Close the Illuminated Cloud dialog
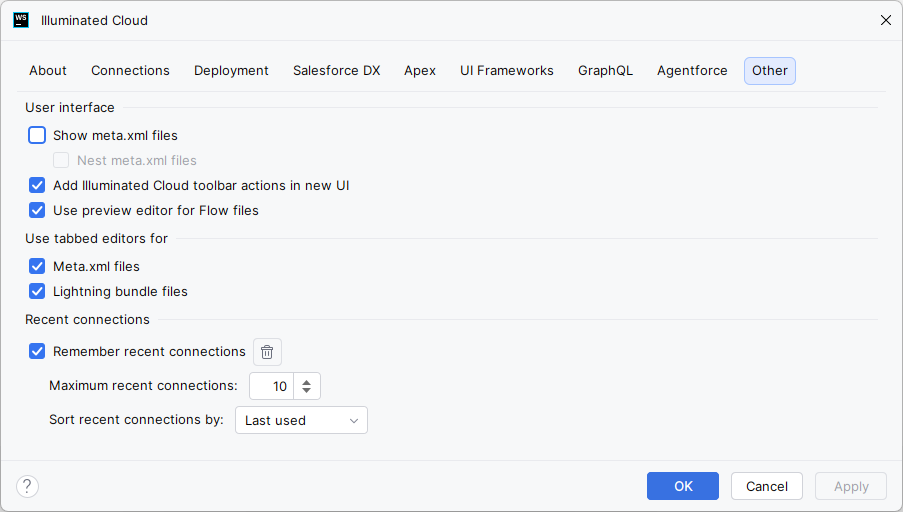This screenshot has height=512, width=903. point(886,20)
